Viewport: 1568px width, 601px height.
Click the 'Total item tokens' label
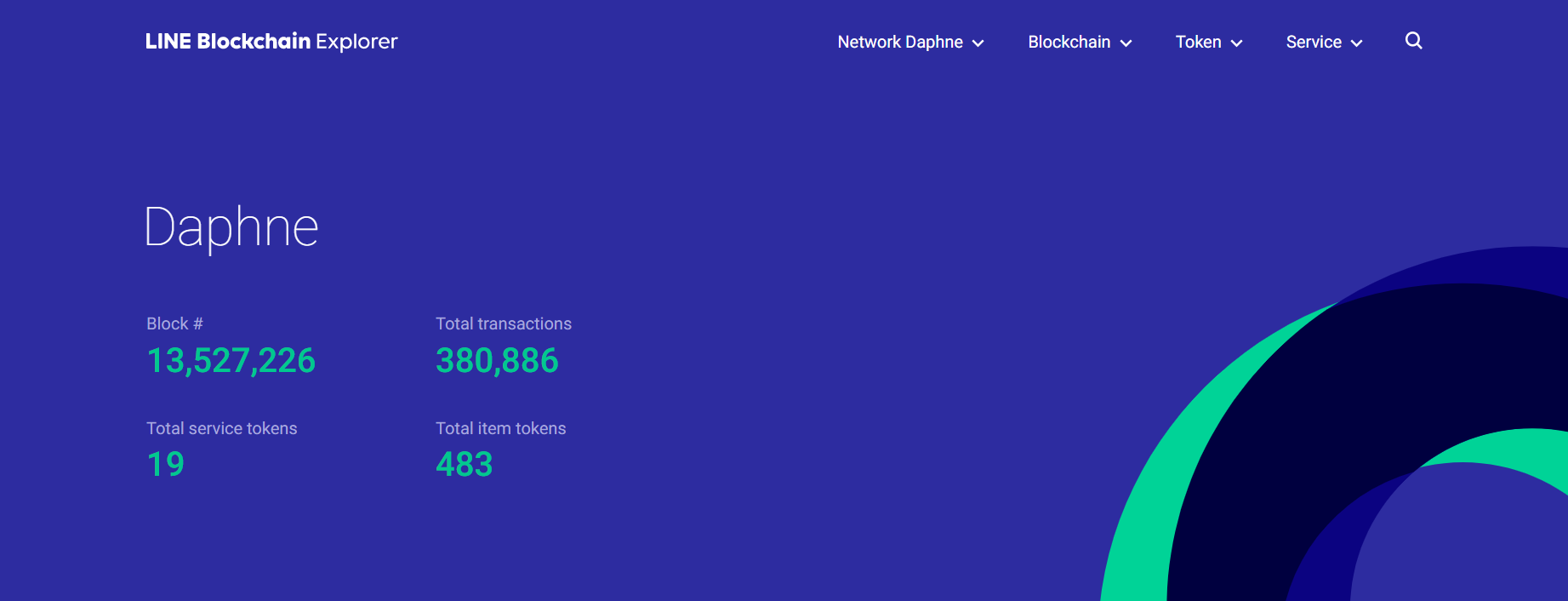click(x=501, y=428)
